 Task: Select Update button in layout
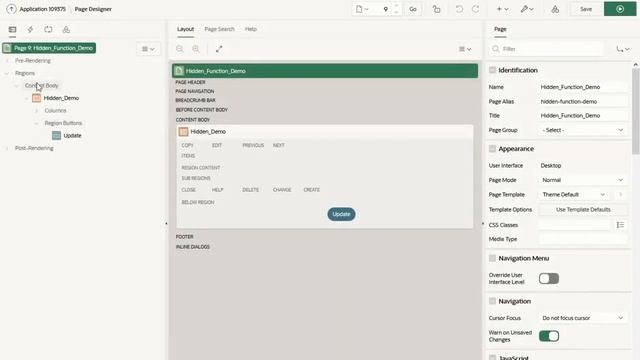pos(341,214)
